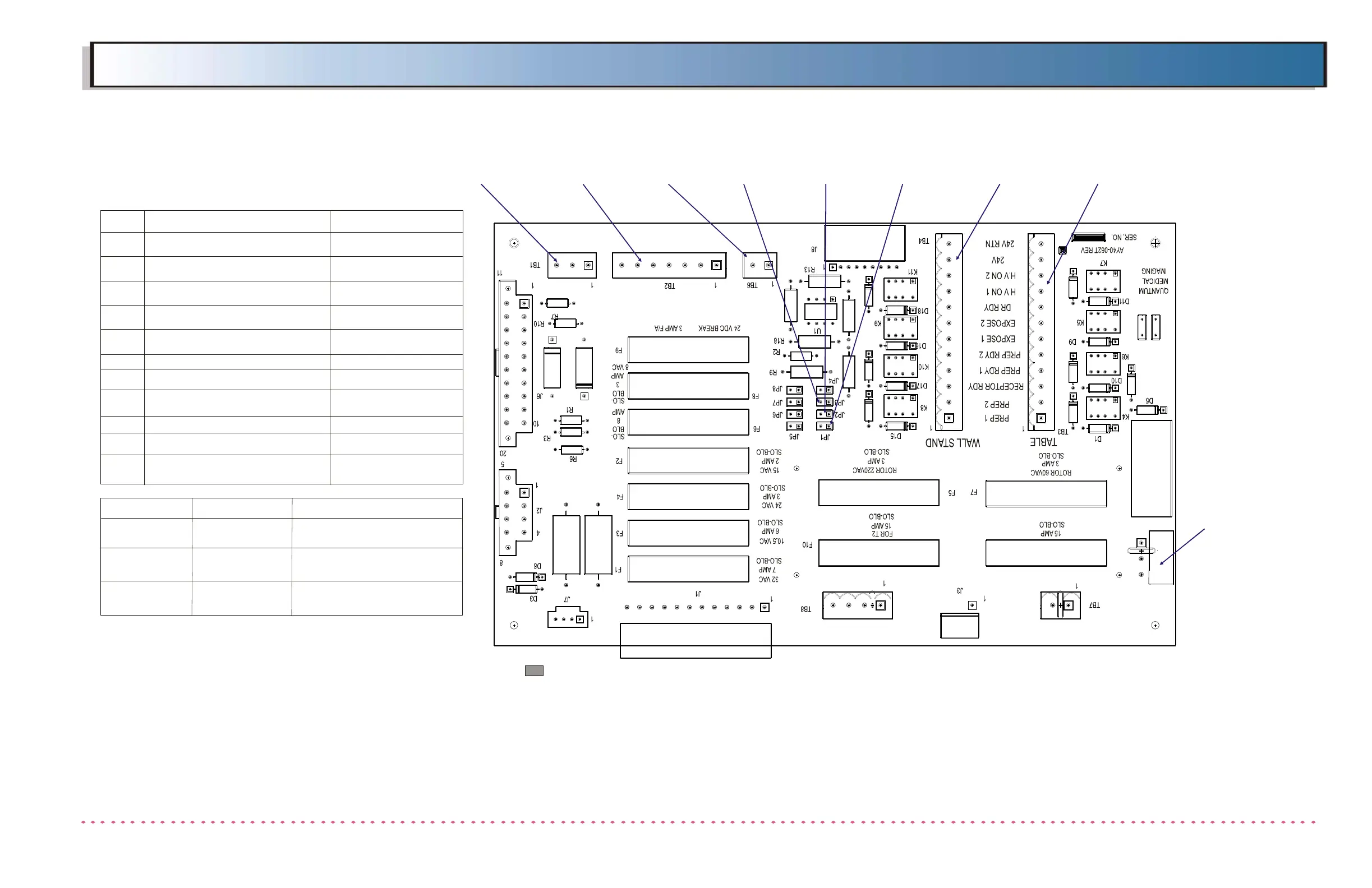
Task: Click the JP5 jumper
Action: (794, 427)
